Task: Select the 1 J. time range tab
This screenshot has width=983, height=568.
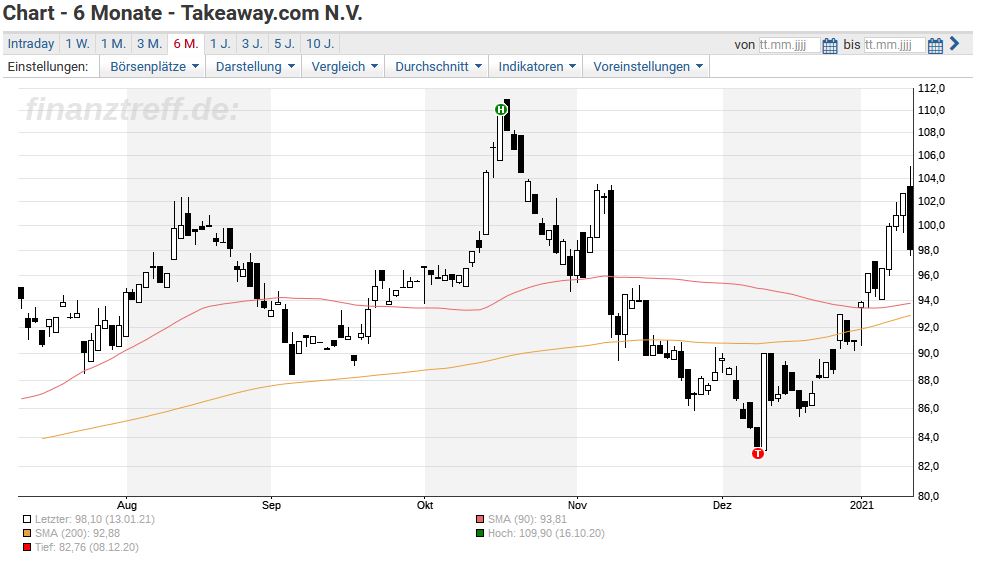Action: coord(220,44)
